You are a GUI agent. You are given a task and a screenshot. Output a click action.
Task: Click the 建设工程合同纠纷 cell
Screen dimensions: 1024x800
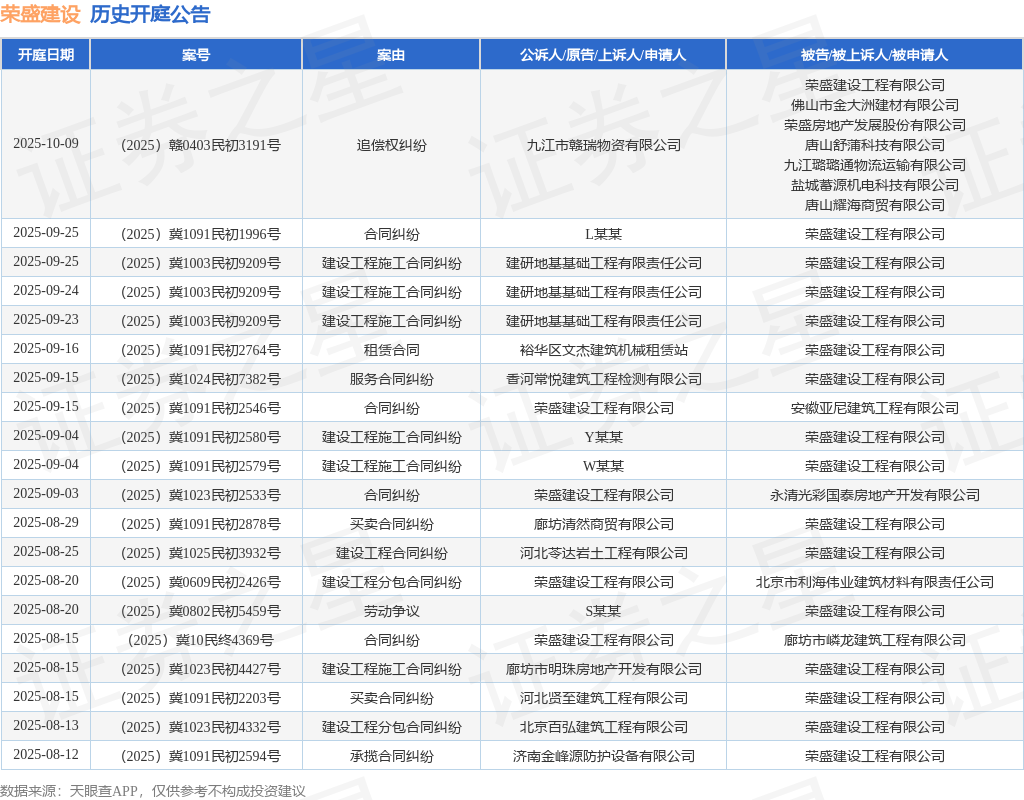coord(391,553)
